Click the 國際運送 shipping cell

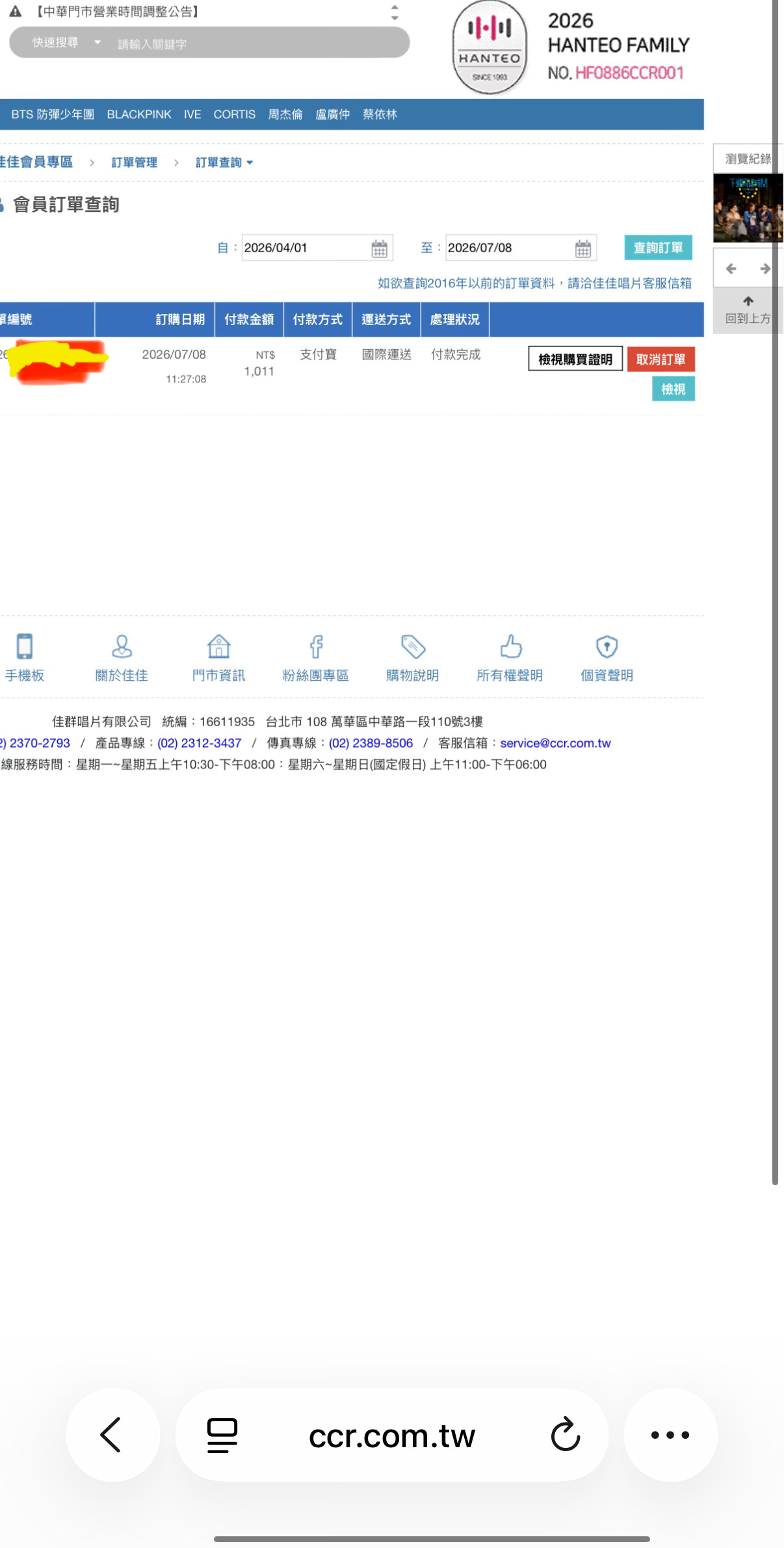[x=387, y=354]
